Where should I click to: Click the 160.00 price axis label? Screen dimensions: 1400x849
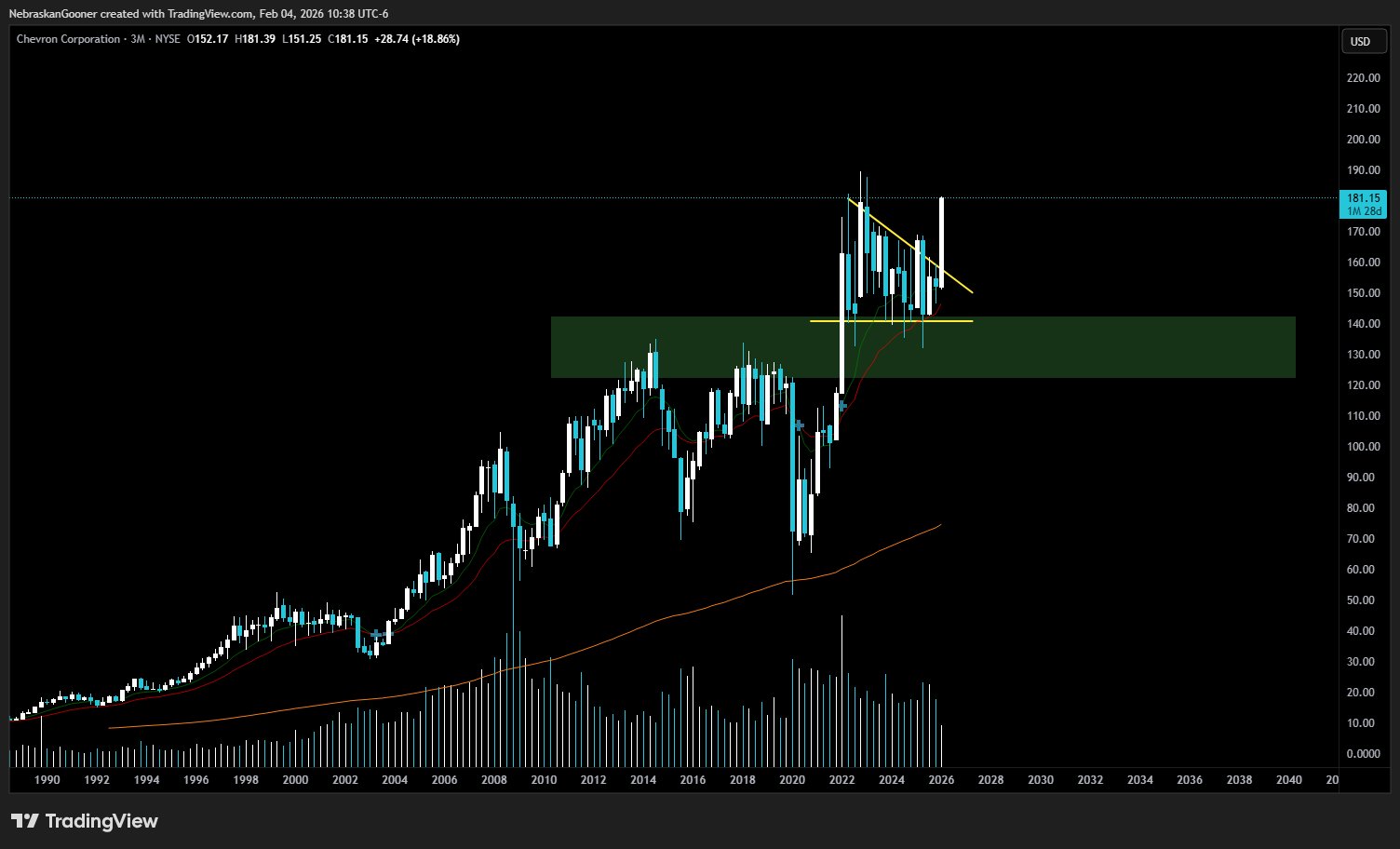tap(1363, 263)
